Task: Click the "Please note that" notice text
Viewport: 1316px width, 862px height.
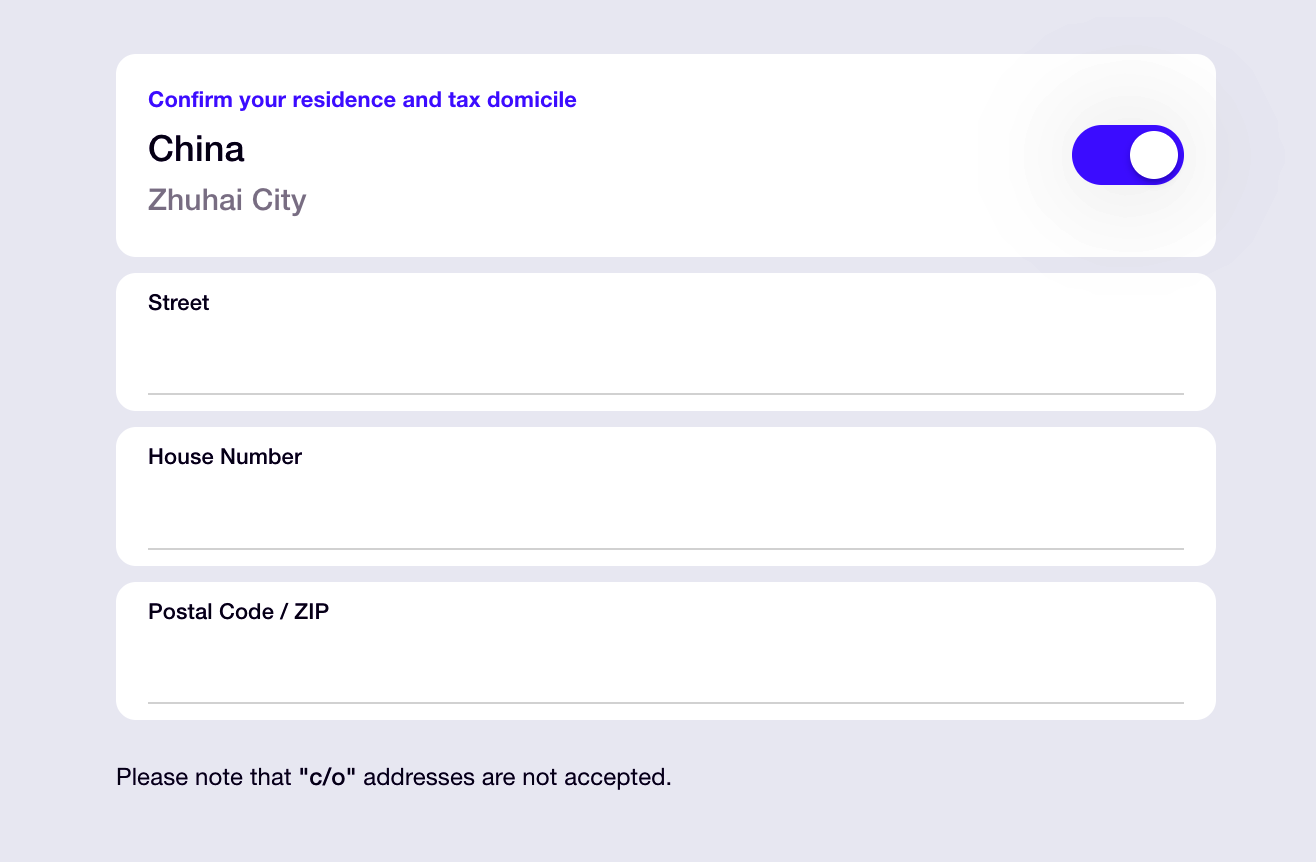Action: click(x=203, y=777)
